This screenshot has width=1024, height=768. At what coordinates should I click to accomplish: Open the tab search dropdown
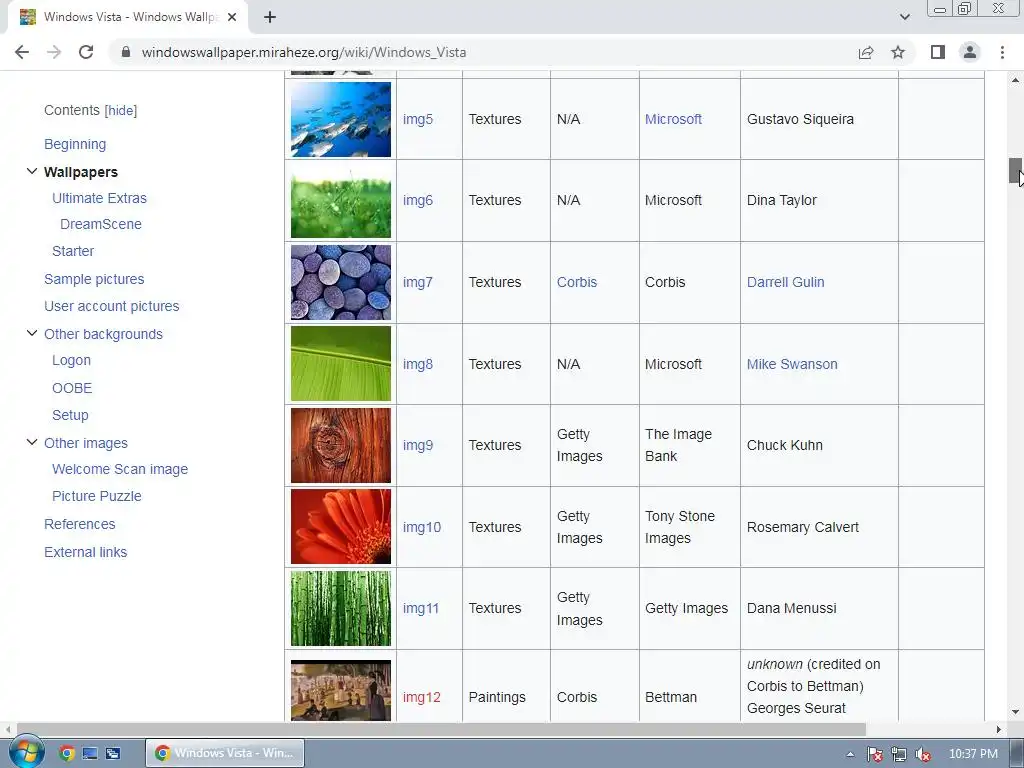tap(904, 17)
